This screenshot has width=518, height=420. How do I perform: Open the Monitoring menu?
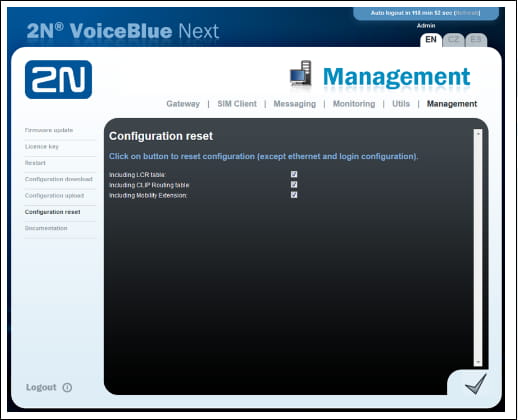point(354,104)
